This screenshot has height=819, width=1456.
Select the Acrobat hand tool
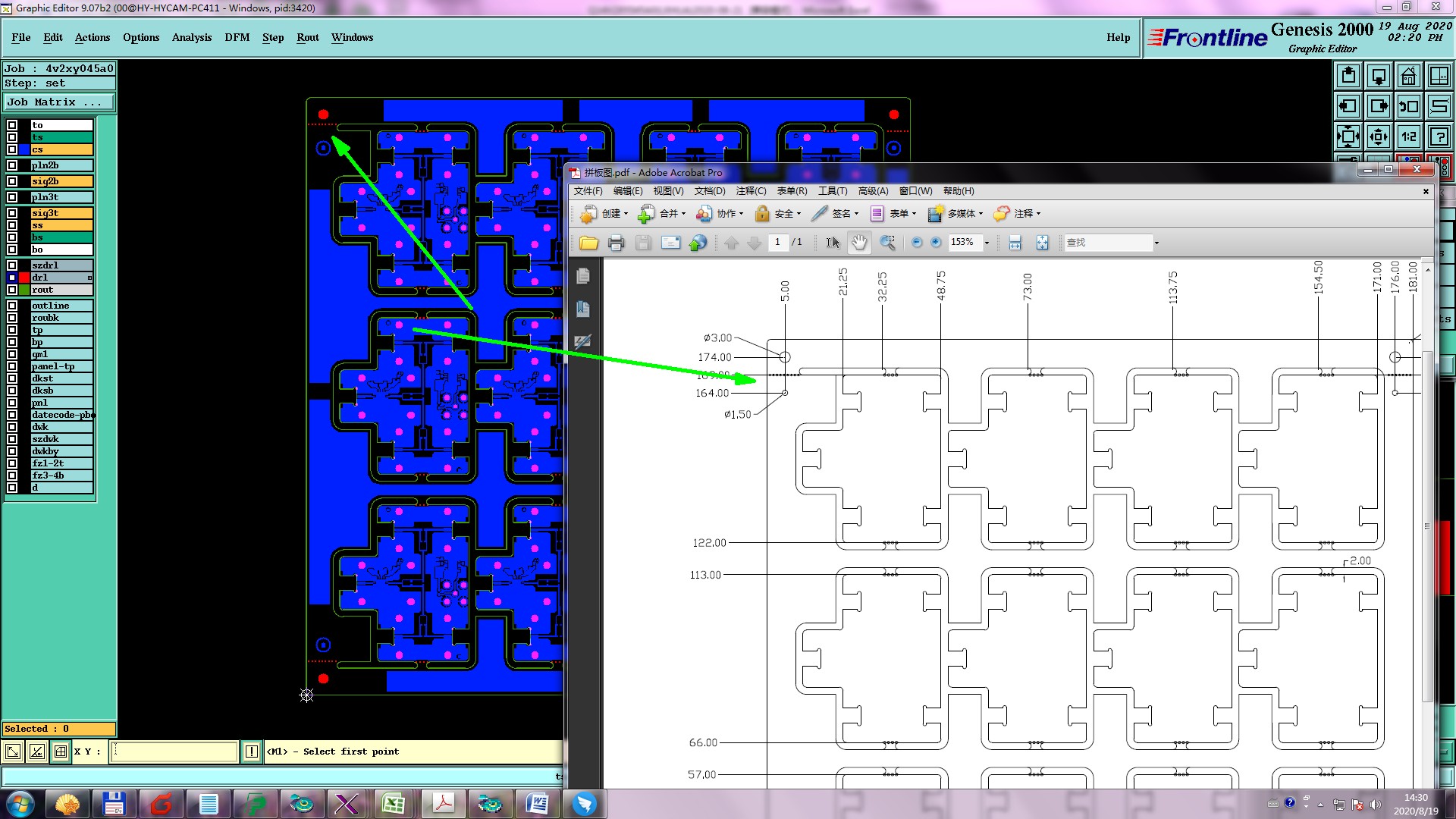pos(858,243)
